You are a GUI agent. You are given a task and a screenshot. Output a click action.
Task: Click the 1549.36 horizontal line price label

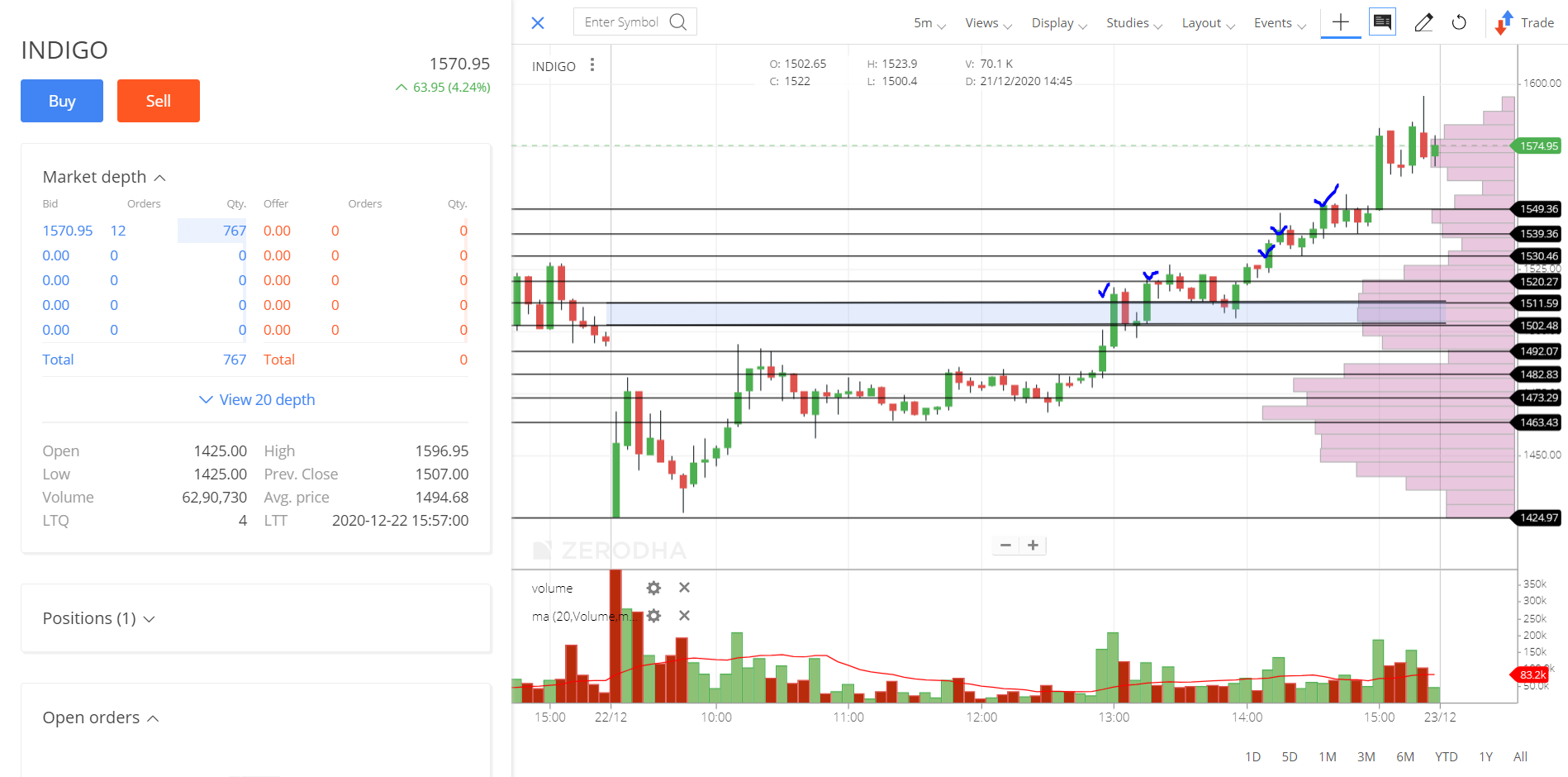point(1537,209)
